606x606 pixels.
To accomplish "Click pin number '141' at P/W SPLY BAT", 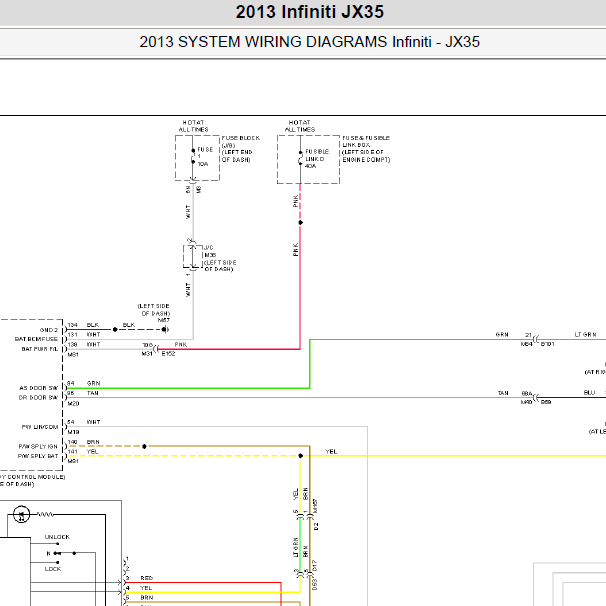I will (x=73, y=451).
